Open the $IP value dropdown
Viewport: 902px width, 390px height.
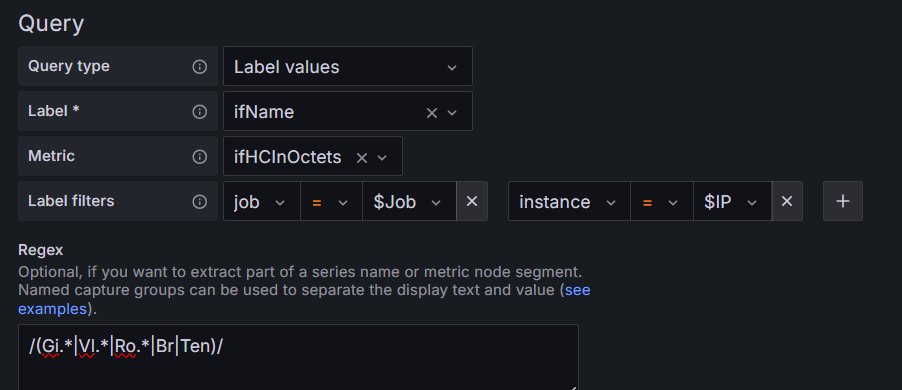click(732, 201)
